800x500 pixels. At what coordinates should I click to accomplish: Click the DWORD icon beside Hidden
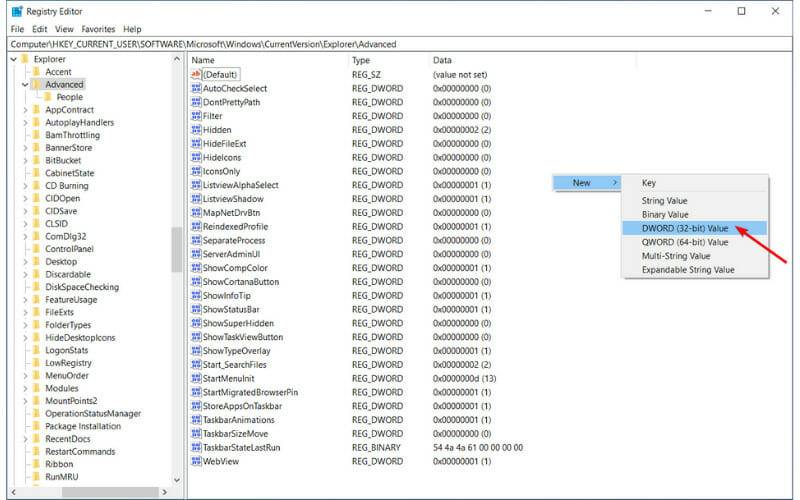(x=196, y=130)
